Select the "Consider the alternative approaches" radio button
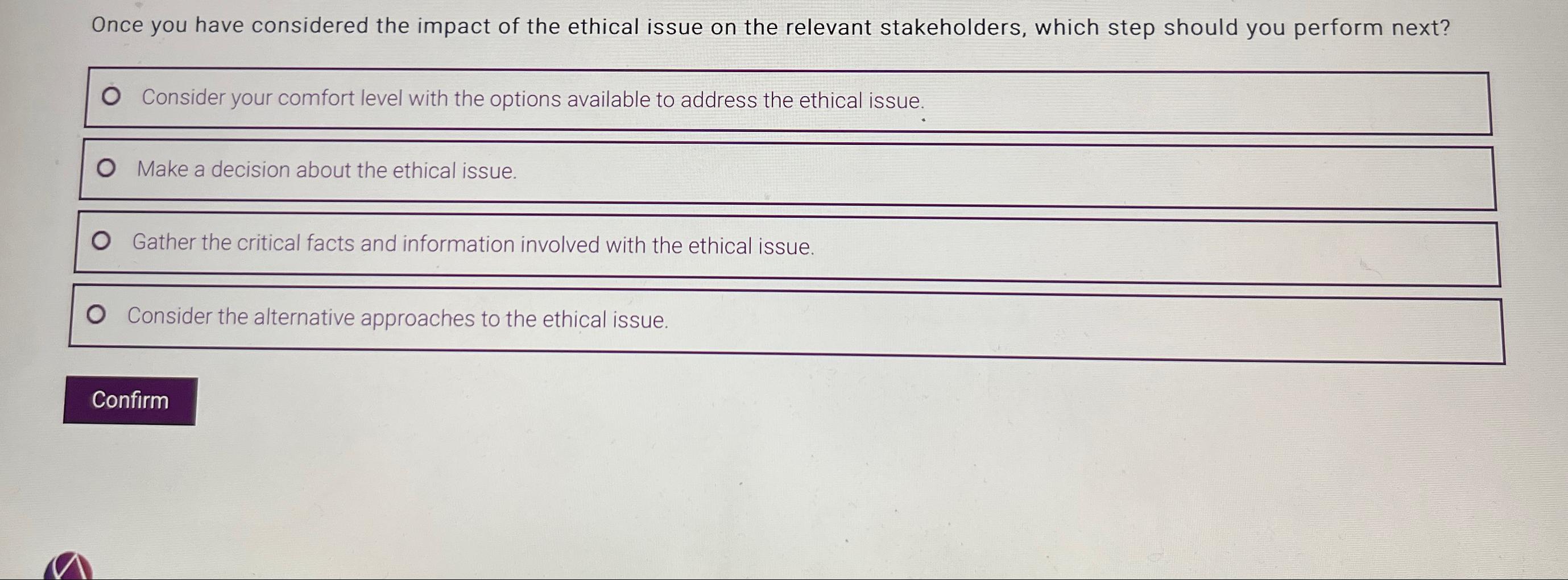Screen dimensions: 1568x580 coord(96,314)
